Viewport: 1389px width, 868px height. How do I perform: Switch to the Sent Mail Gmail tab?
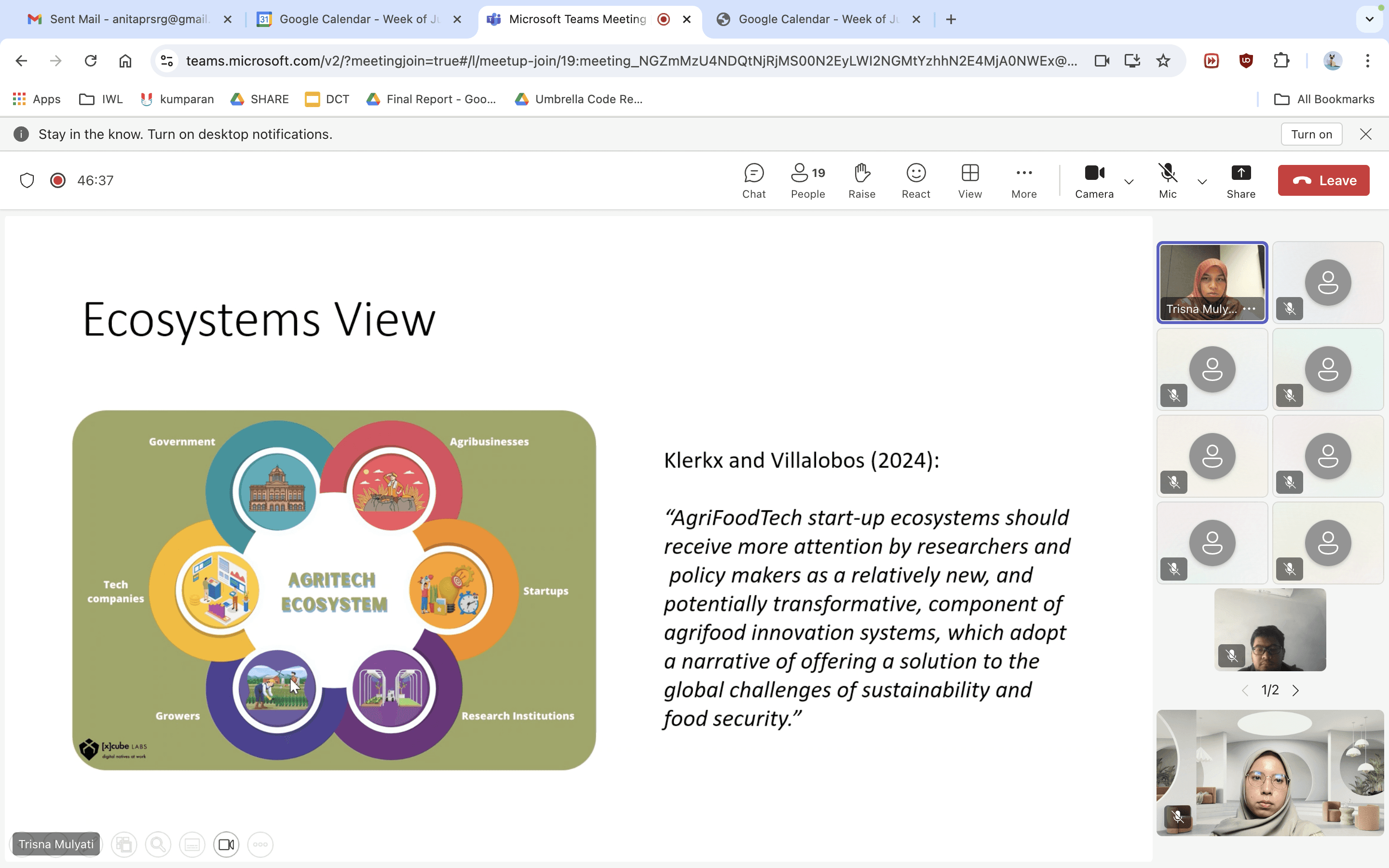[x=129, y=19]
